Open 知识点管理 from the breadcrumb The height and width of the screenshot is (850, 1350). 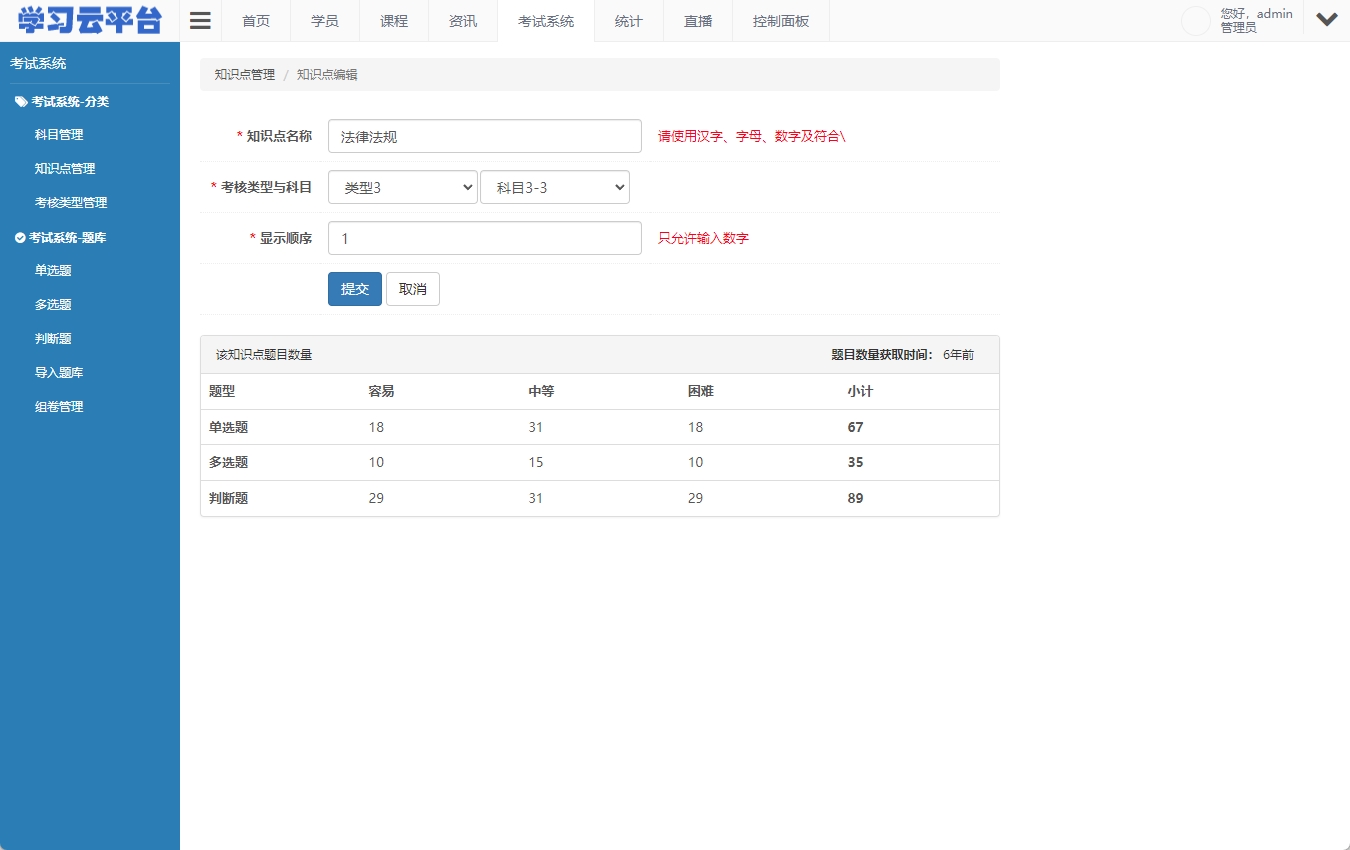click(243, 74)
